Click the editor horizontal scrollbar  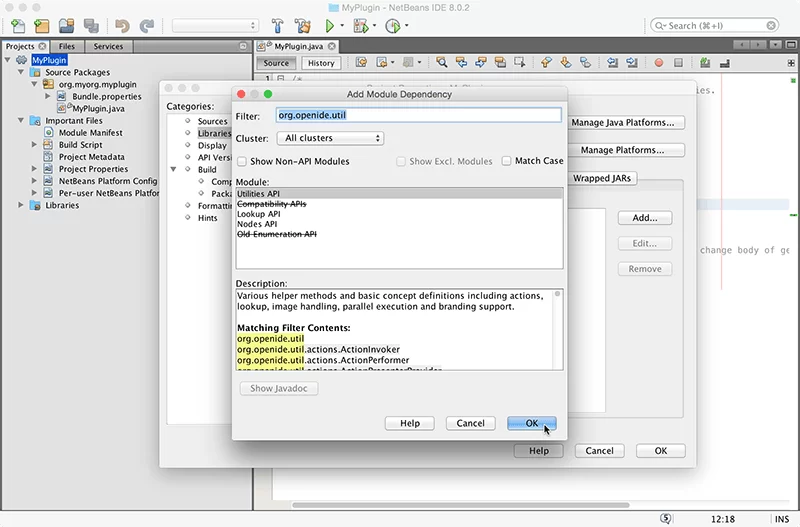click(x=461, y=505)
